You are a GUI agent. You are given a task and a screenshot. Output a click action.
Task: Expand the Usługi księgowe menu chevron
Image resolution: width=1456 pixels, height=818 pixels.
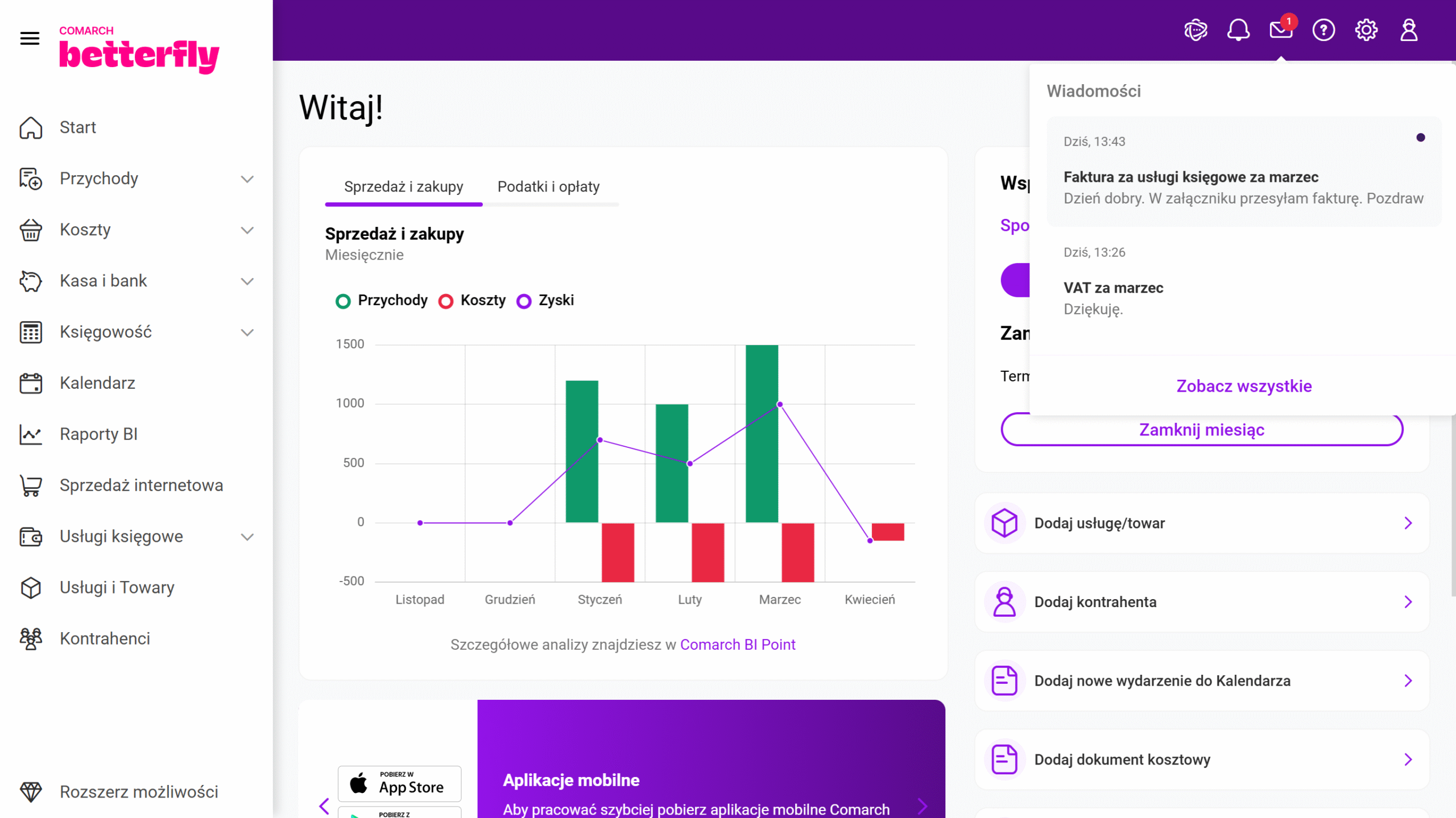coord(247,537)
